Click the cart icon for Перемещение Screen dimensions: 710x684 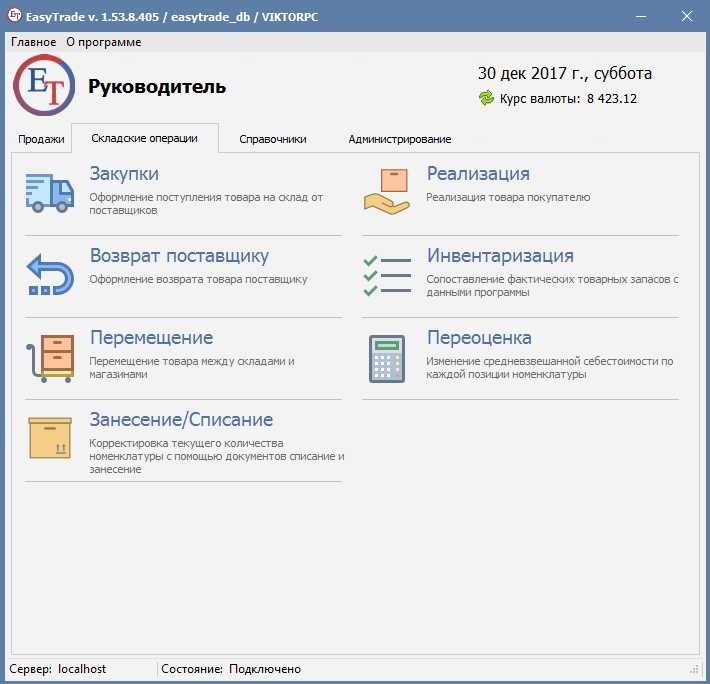click(50, 358)
